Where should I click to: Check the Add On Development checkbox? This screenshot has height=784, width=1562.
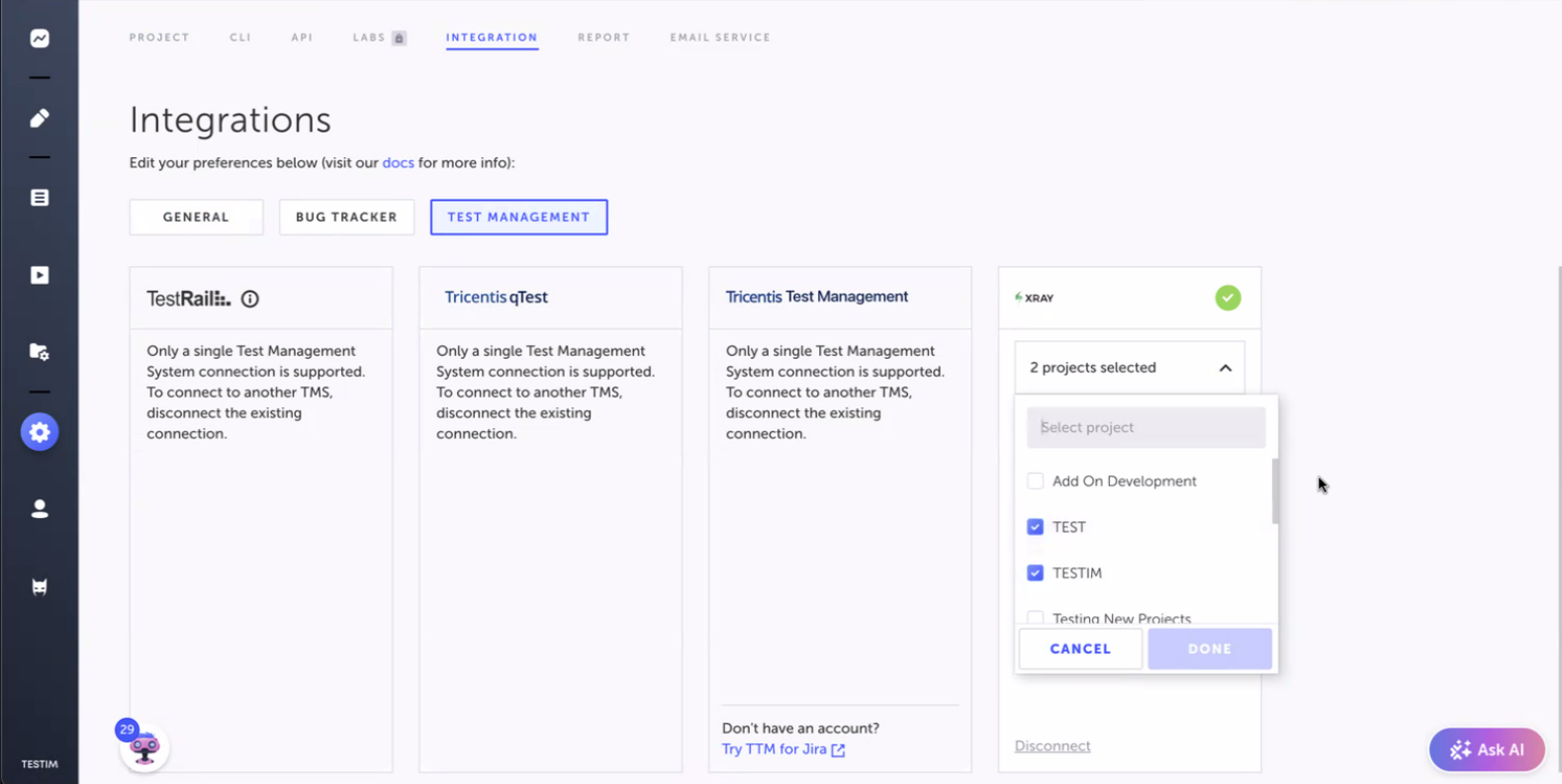point(1035,481)
